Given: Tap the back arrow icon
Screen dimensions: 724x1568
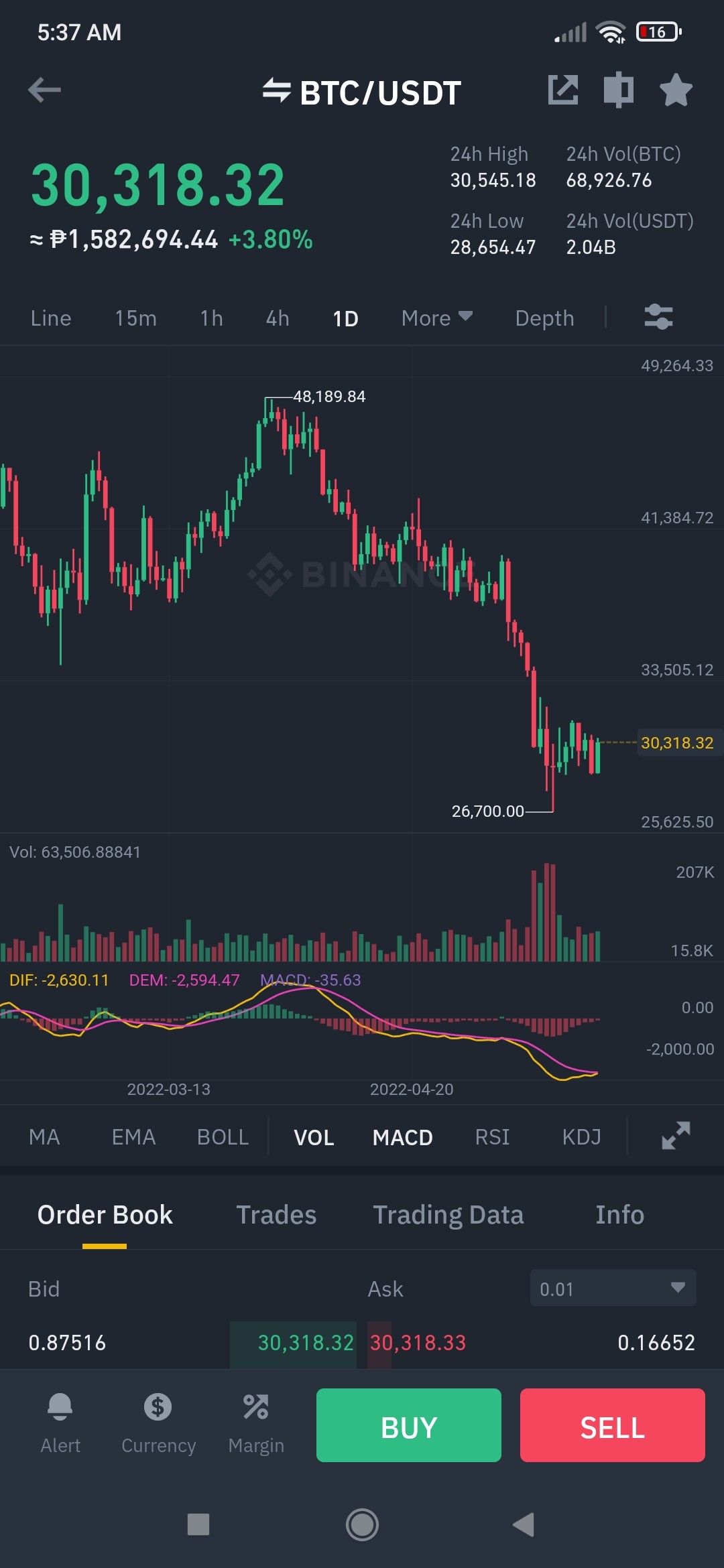Looking at the screenshot, I should coord(44,90).
